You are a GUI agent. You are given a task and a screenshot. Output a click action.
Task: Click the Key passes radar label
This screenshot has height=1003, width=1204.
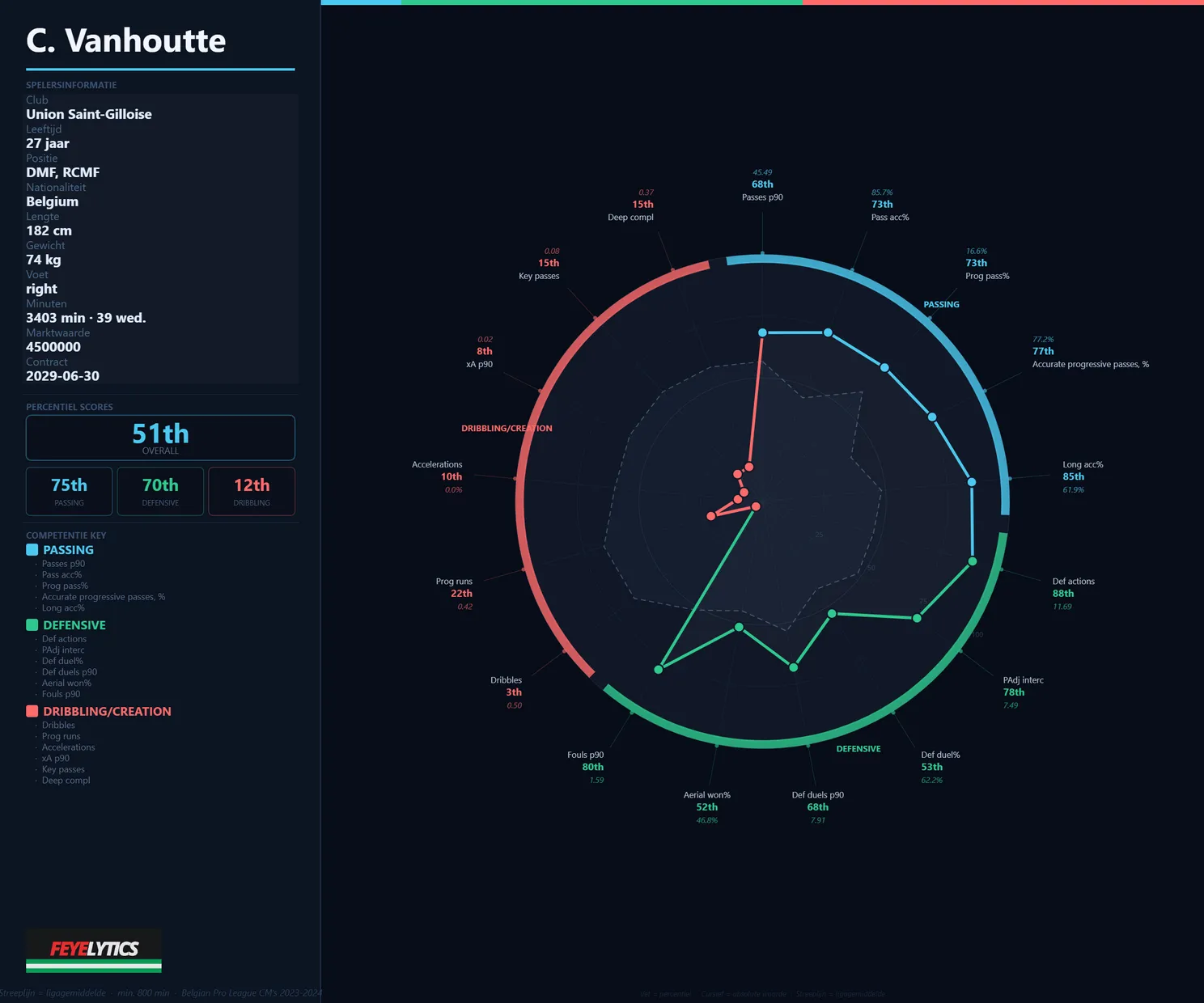(539, 277)
